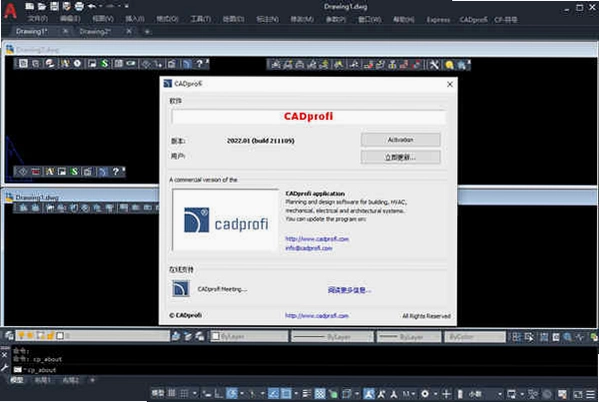Click the status bar customization hamburger icon
Screen dimensions: 599x402
(x=591, y=394)
